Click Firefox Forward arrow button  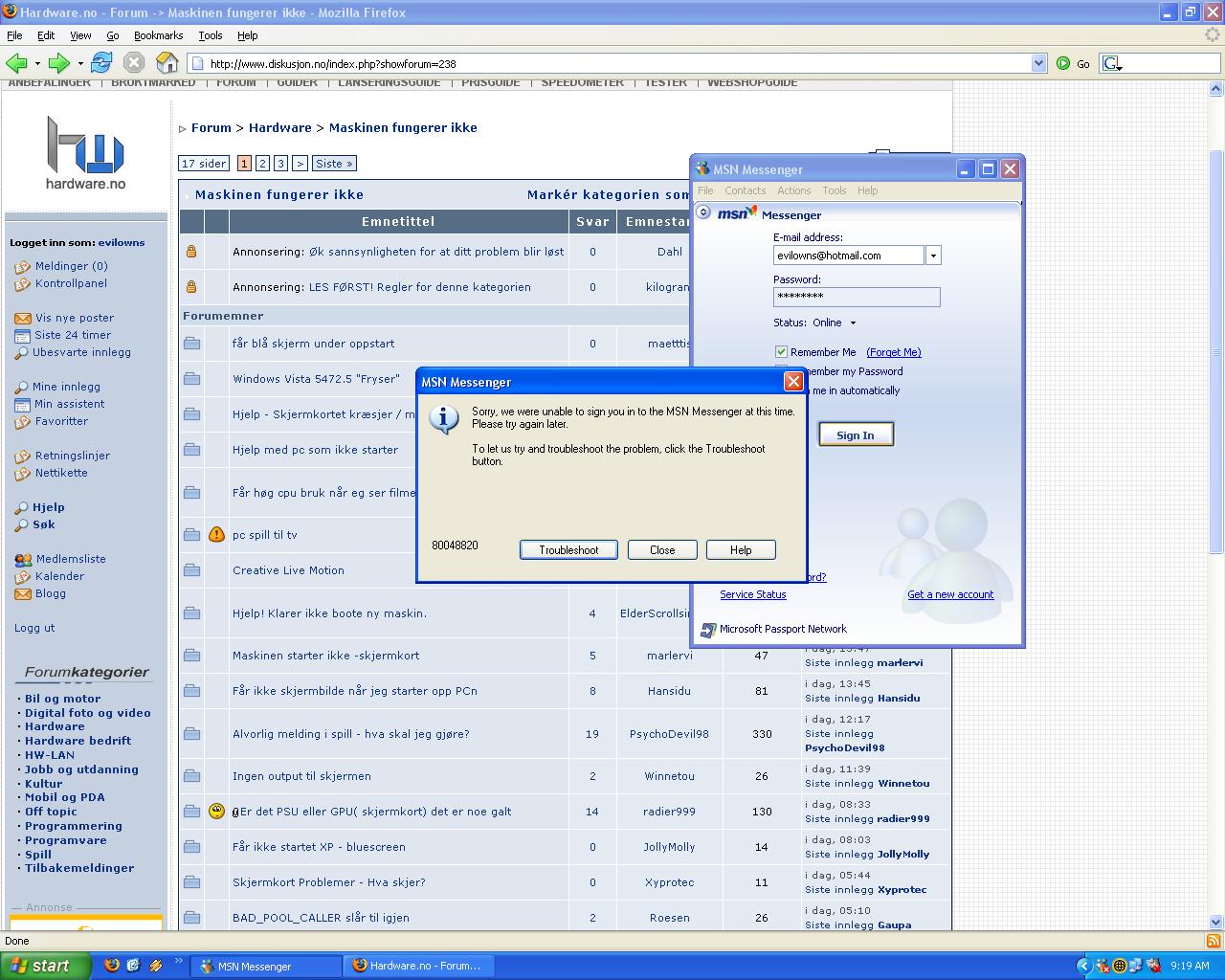point(59,63)
